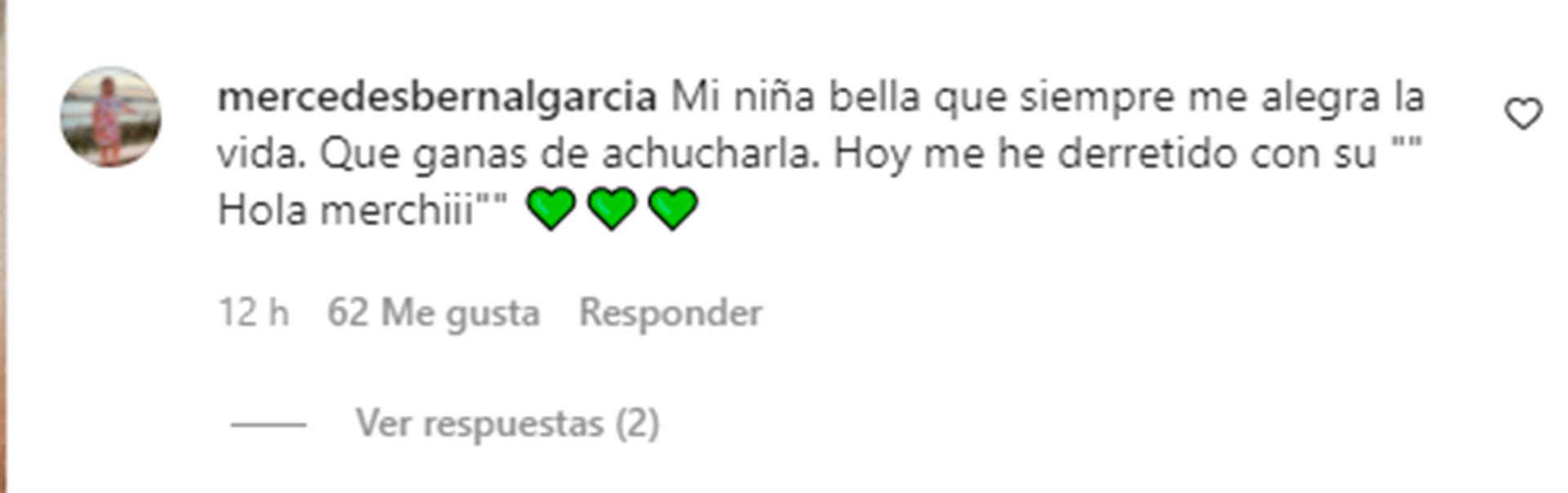Click the first green heart emoji
Viewport: 1568px width, 493px height.
click(x=551, y=208)
